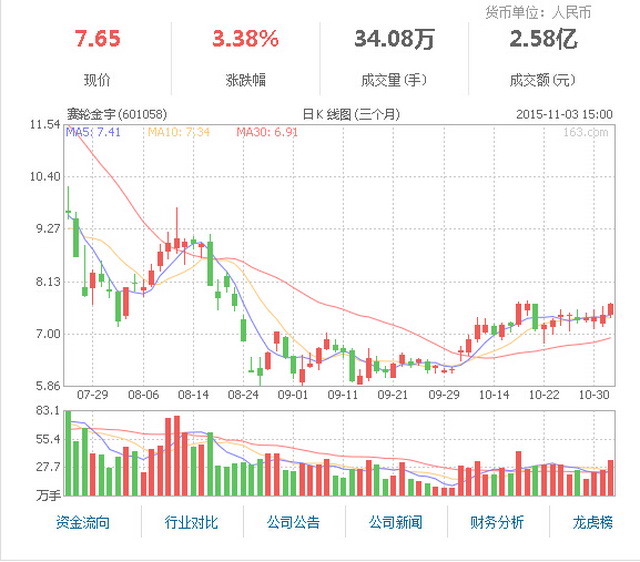Viewport: 640px width, 562px height.
Task: Click the 货币单位：人民币 text
Action: coord(538,13)
